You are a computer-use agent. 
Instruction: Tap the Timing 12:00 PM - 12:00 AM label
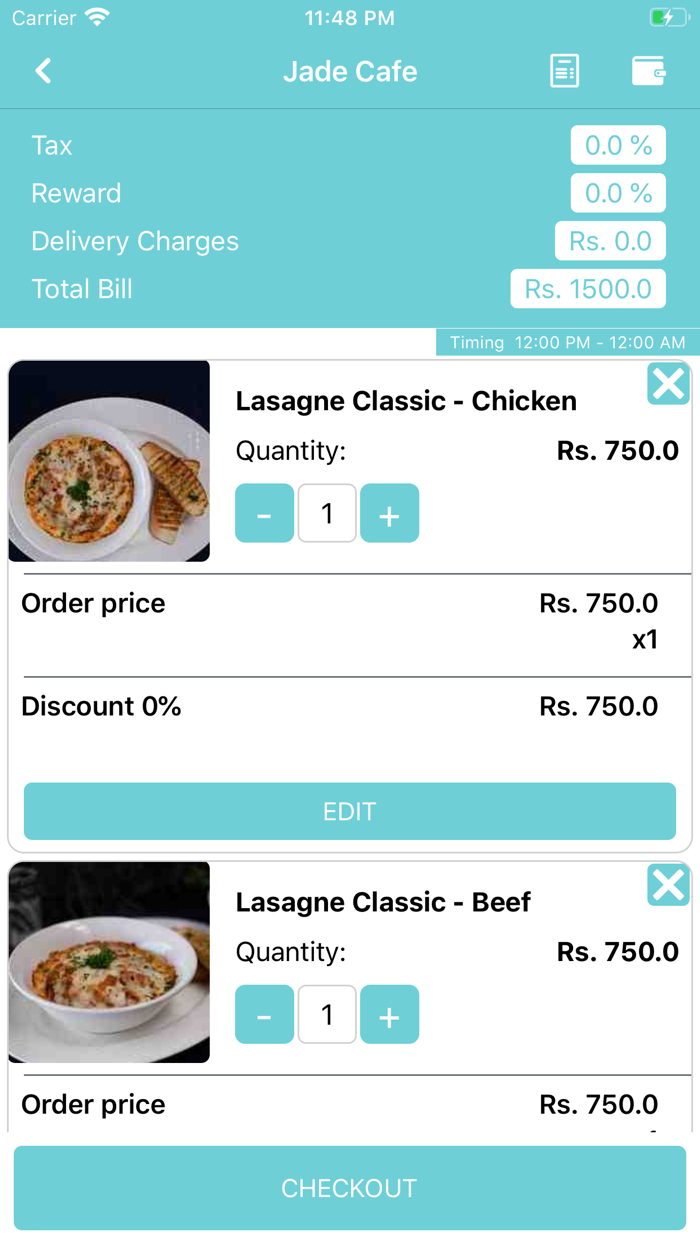[567, 343]
